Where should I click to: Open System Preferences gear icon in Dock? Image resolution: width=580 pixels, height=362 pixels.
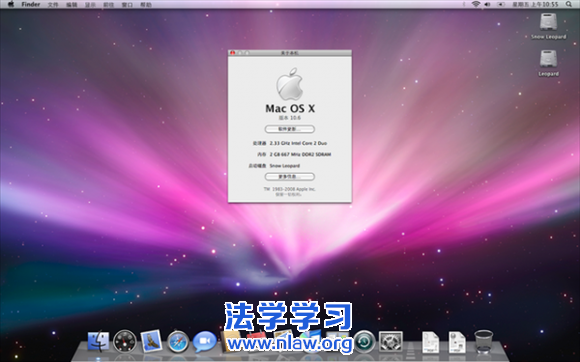(391, 341)
